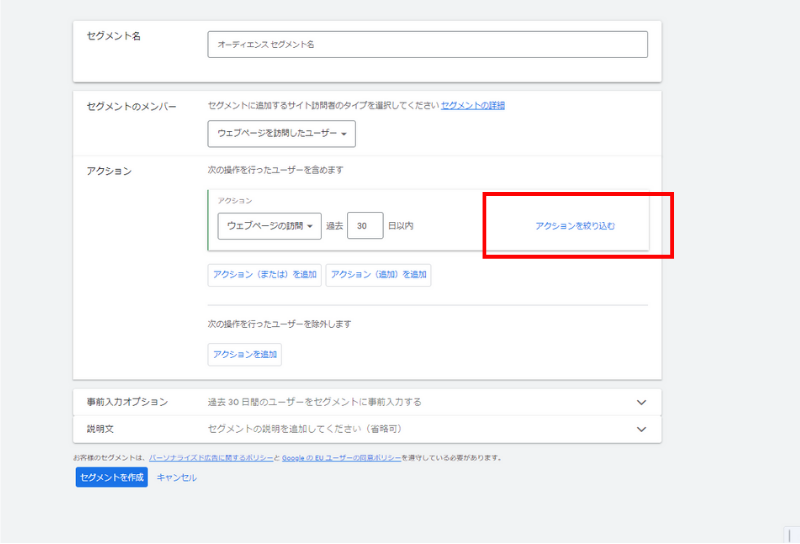Click the 説明文 row label
Image resolution: width=800 pixels, height=544 pixels.
101,429
